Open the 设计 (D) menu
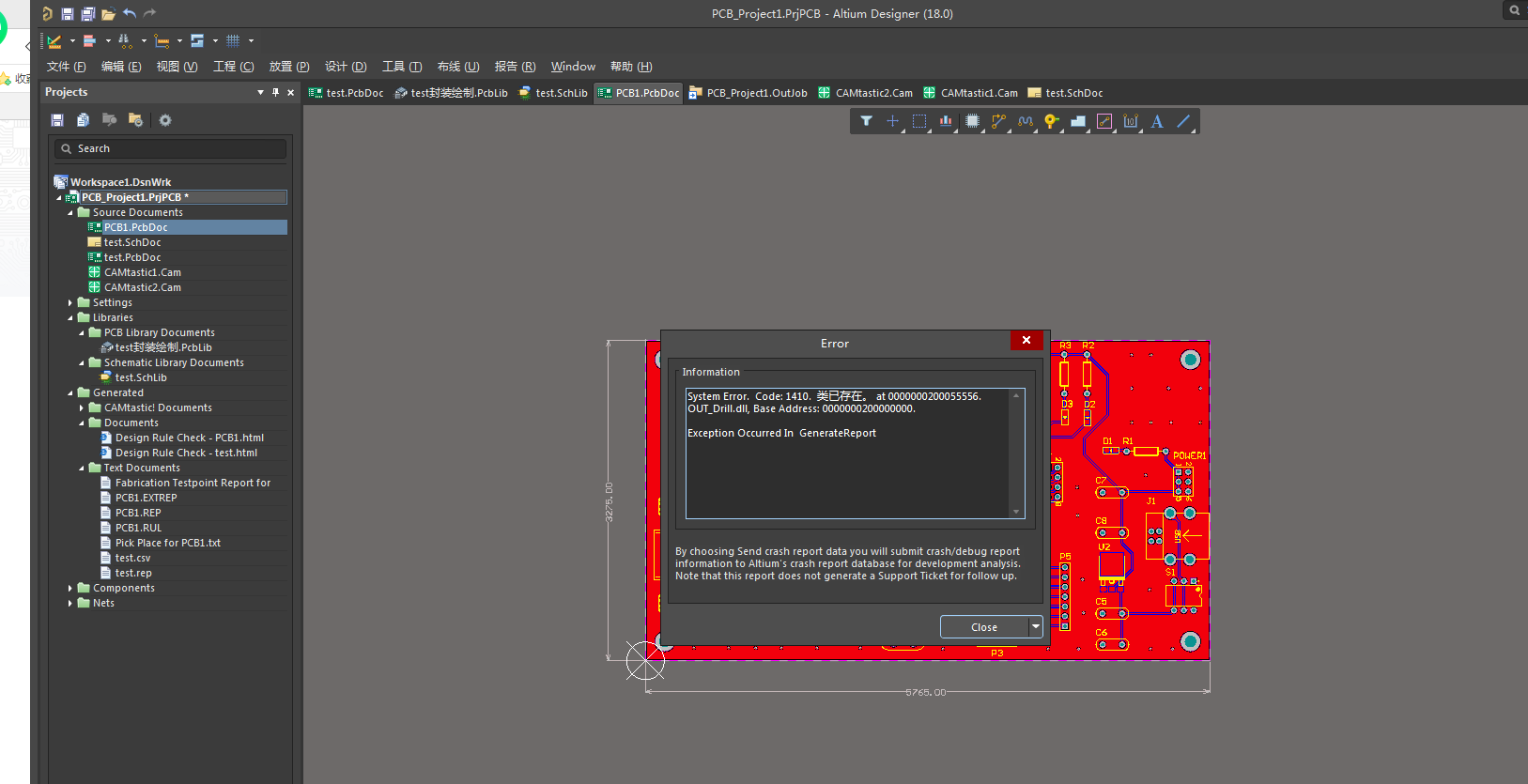 point(346,67)
